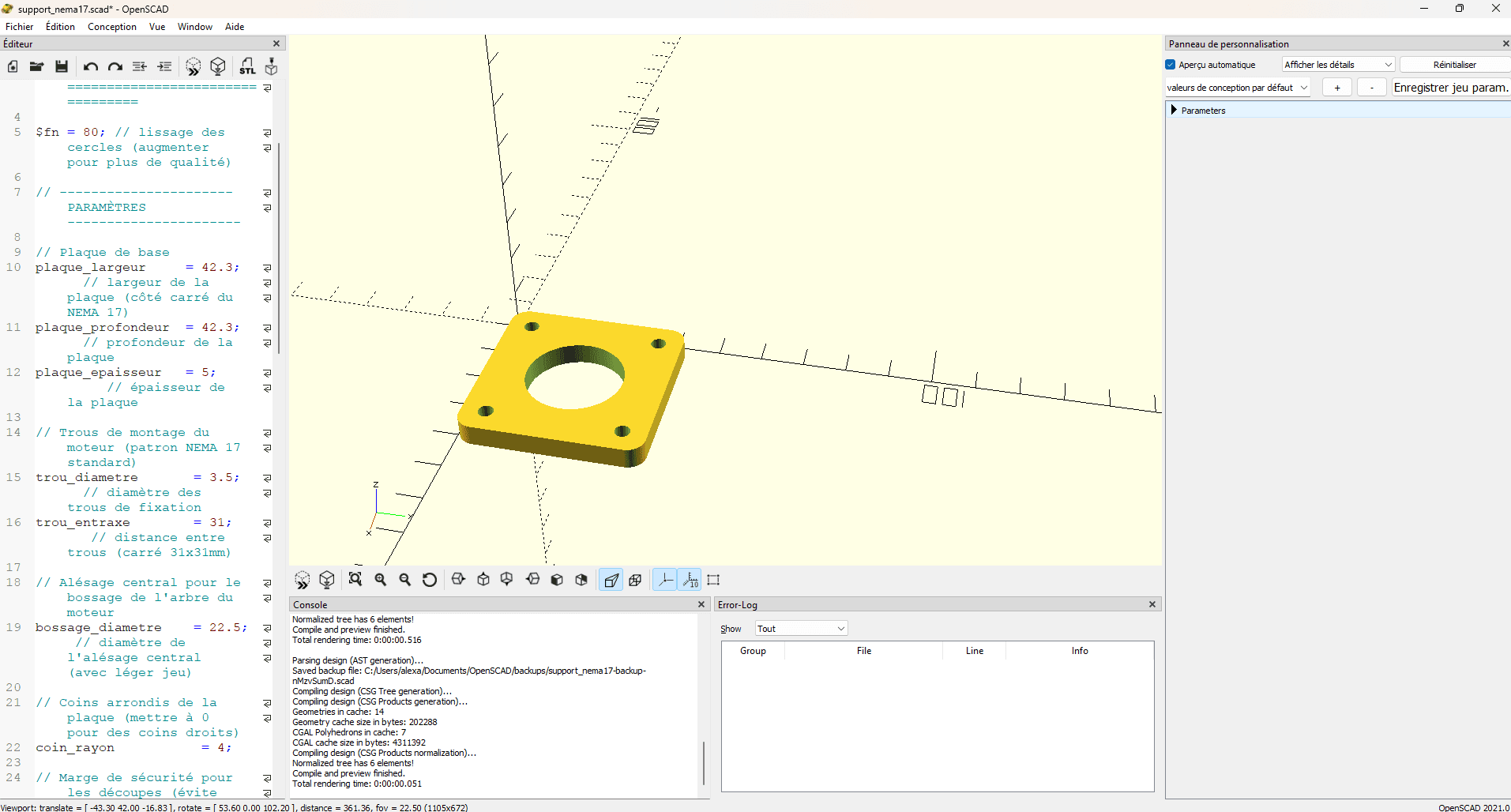Send the design to the 3D printer
This screenshot has height=812, width=1511.
[x=271, y=67]
